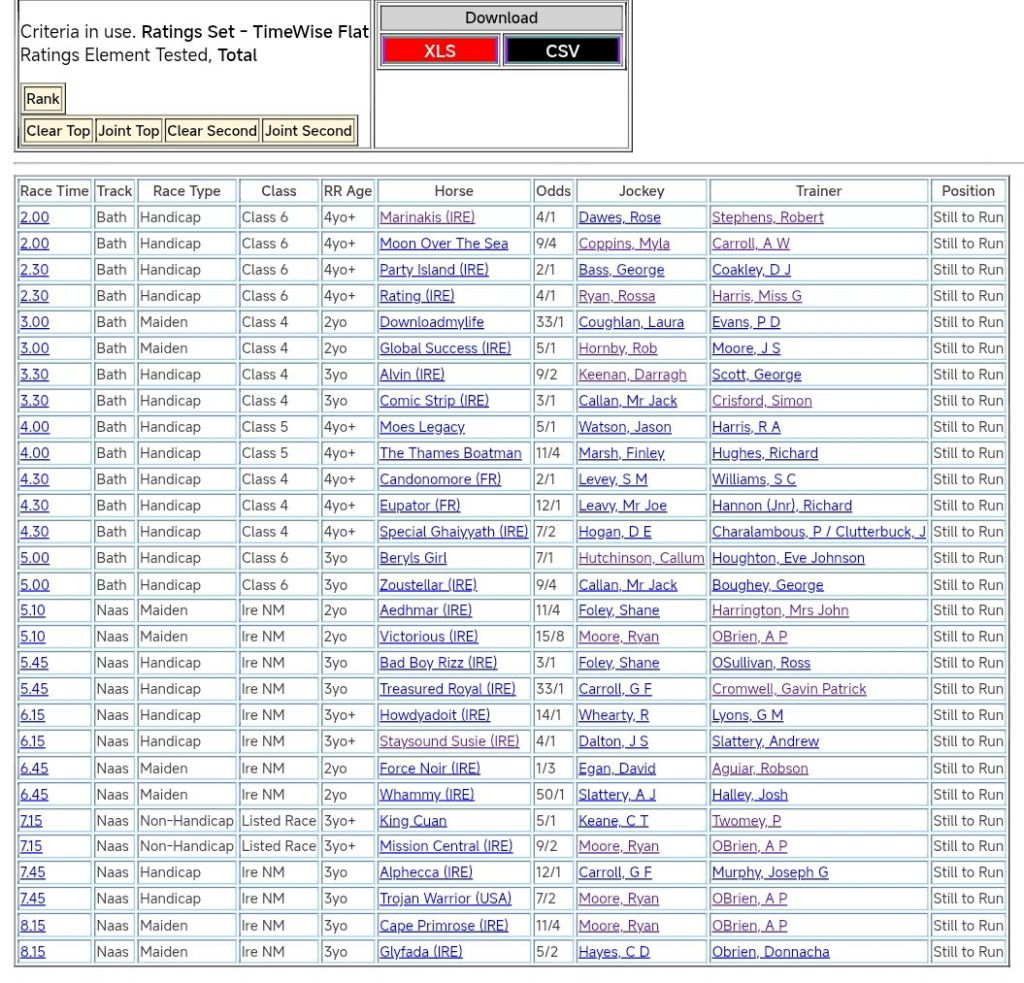Viewport: 1024px width, 983px height.
Task: Open King Cuan horse link
Action: point(413,821)
